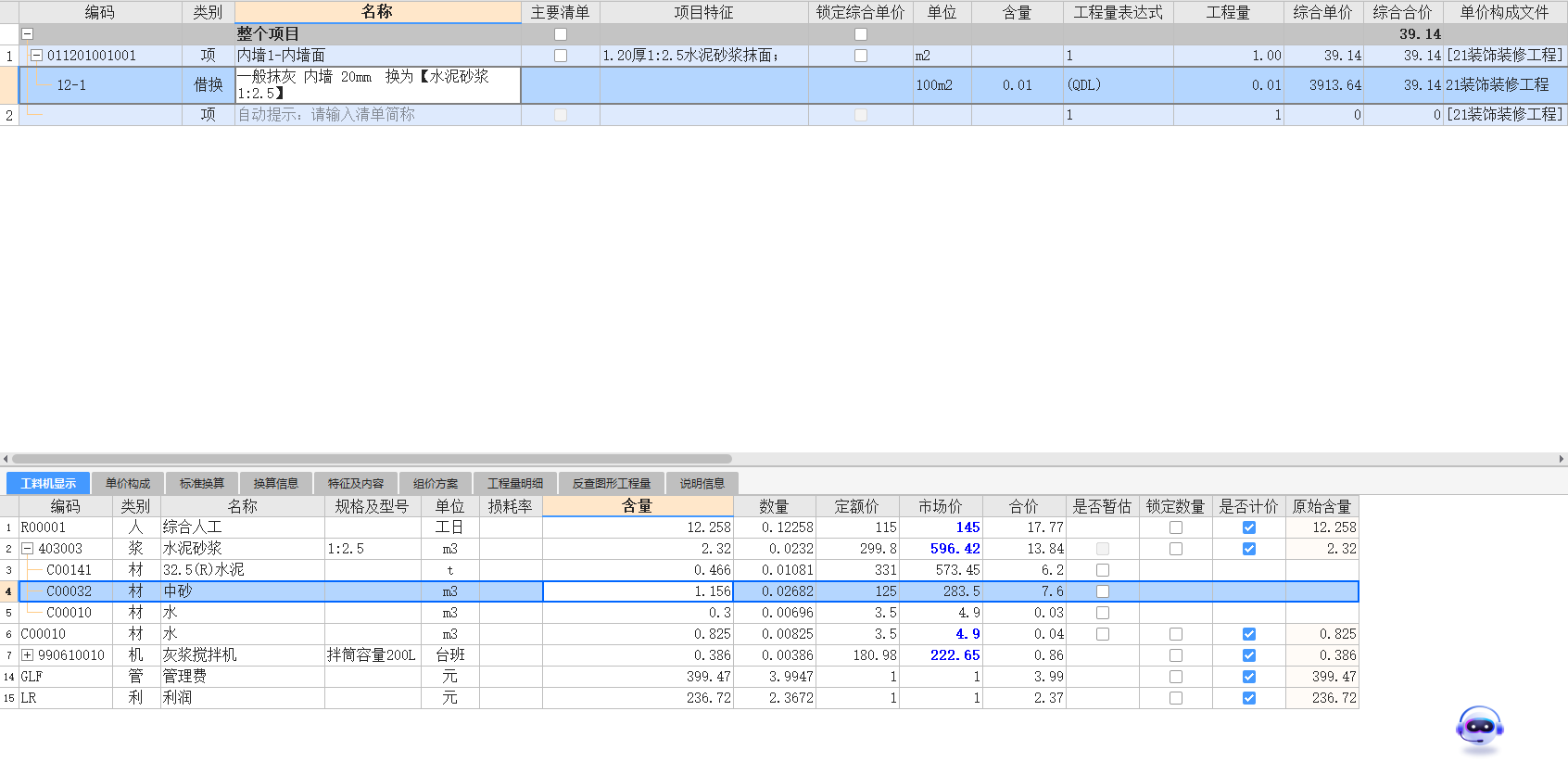Select market price 596.42 for 水泥砂浆

(941, 549)
